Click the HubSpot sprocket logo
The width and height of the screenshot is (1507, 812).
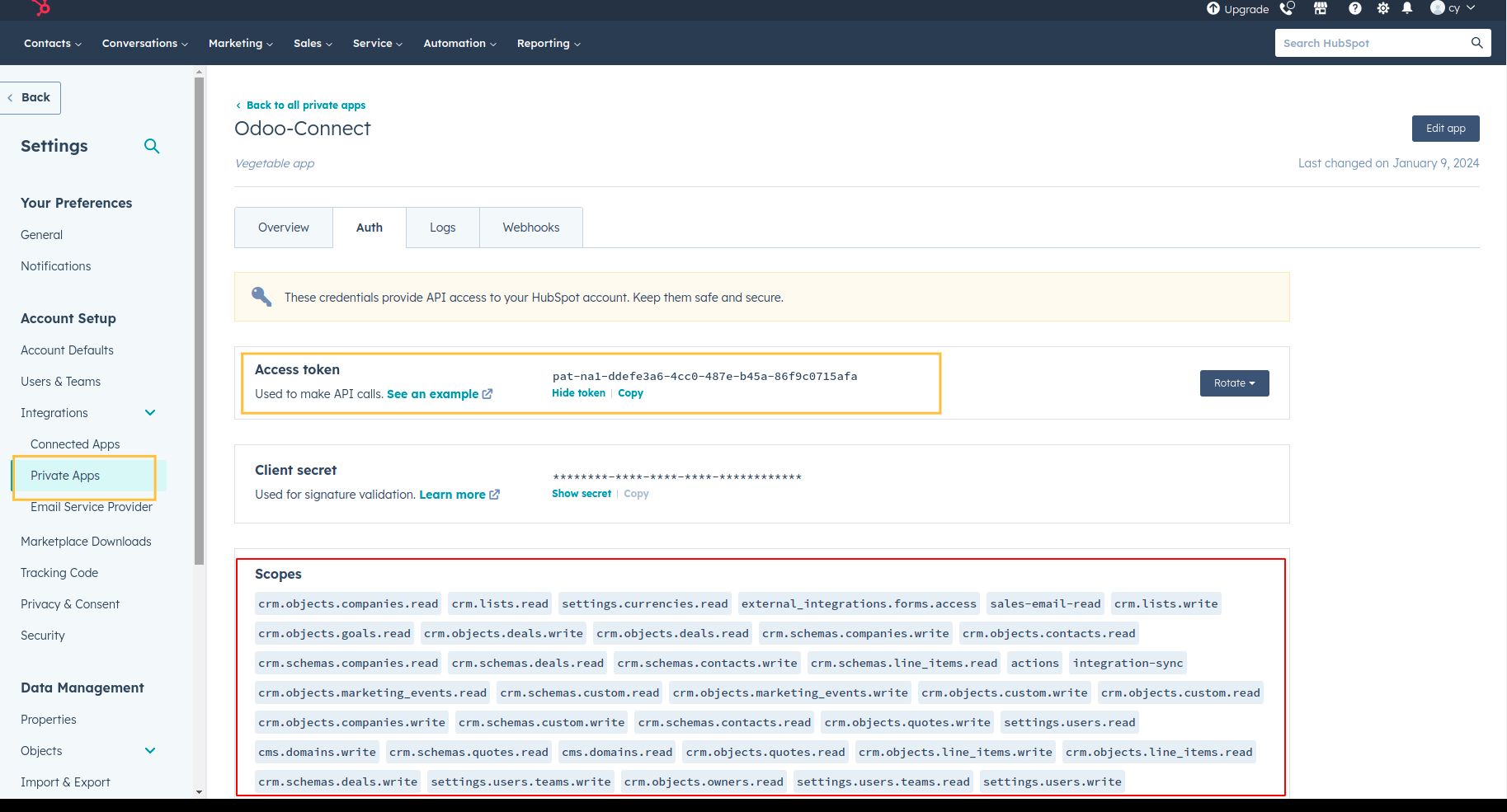point(40,7)
